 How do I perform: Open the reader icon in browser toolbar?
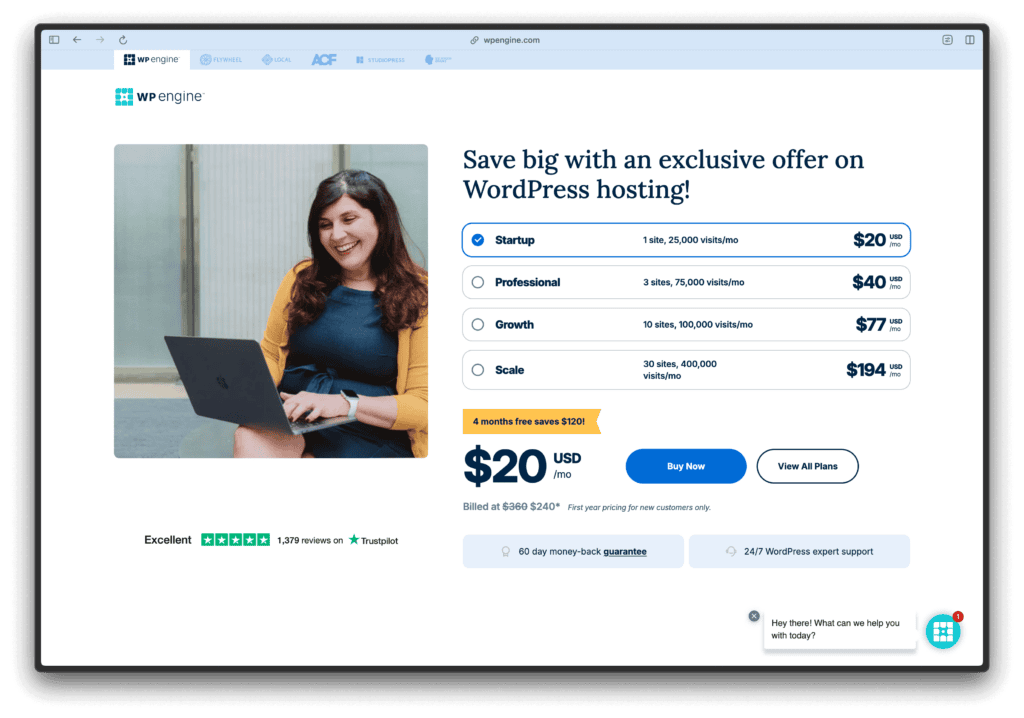(x=948, y=40)
